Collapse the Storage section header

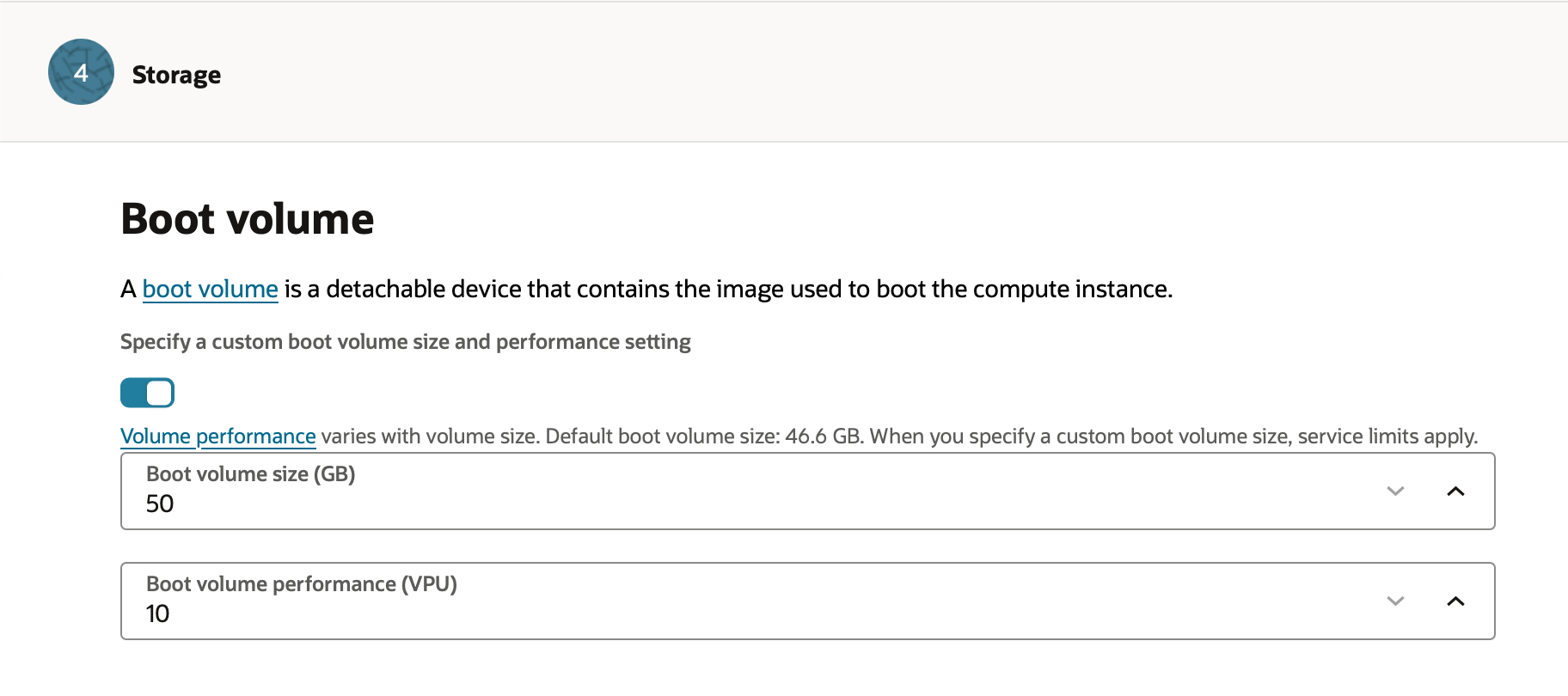point(176,75)
